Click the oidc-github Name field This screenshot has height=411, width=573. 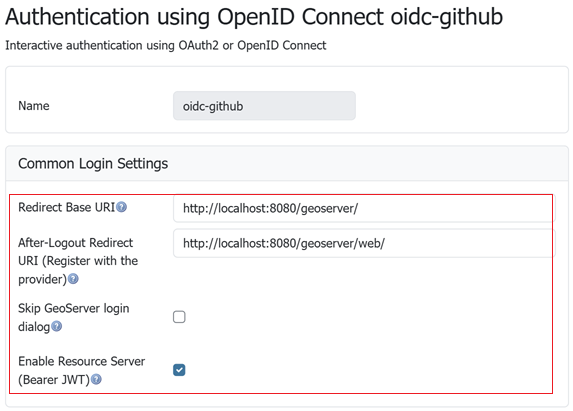264,106
